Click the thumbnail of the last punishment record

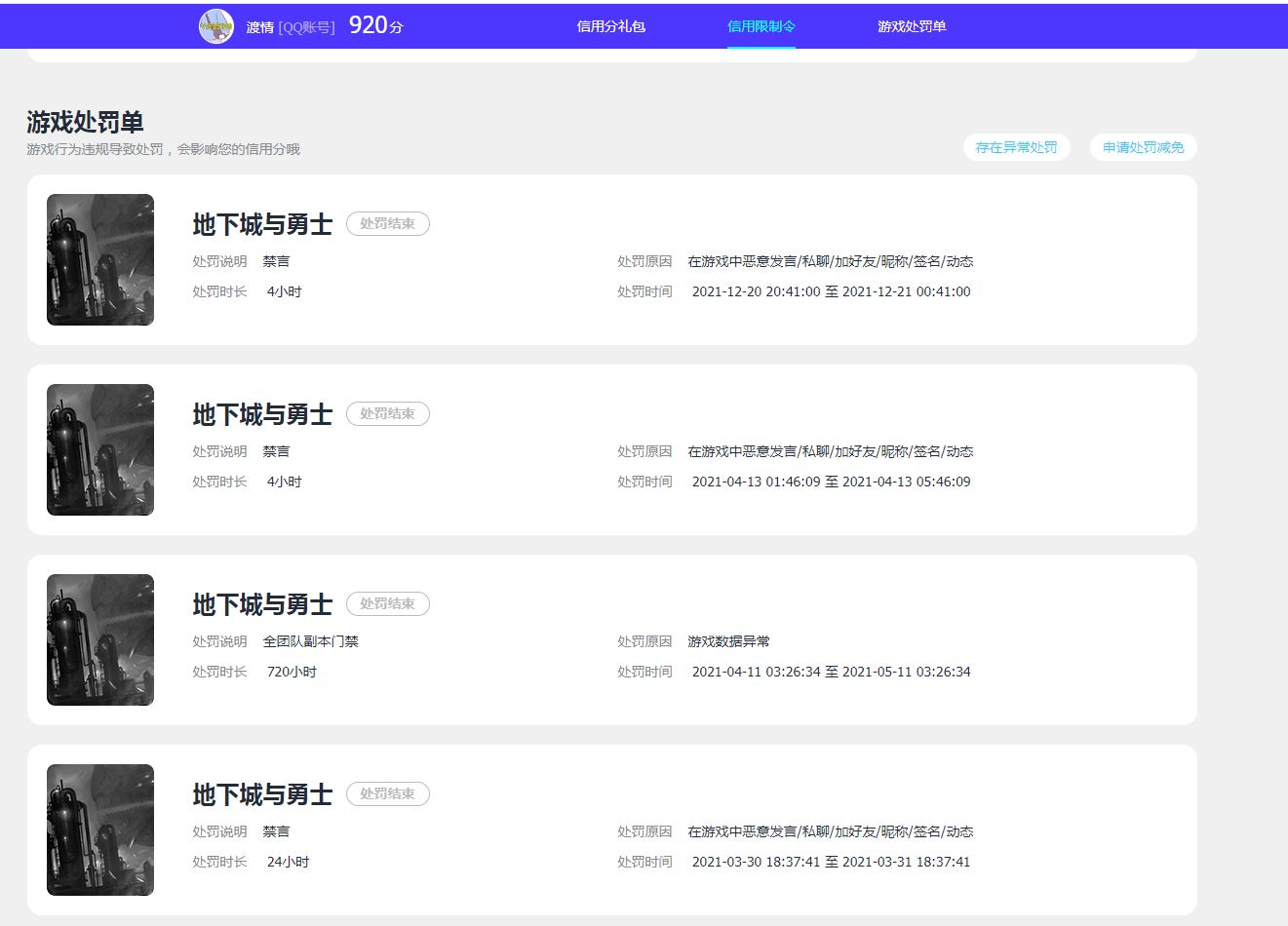(x=99, y=830)
